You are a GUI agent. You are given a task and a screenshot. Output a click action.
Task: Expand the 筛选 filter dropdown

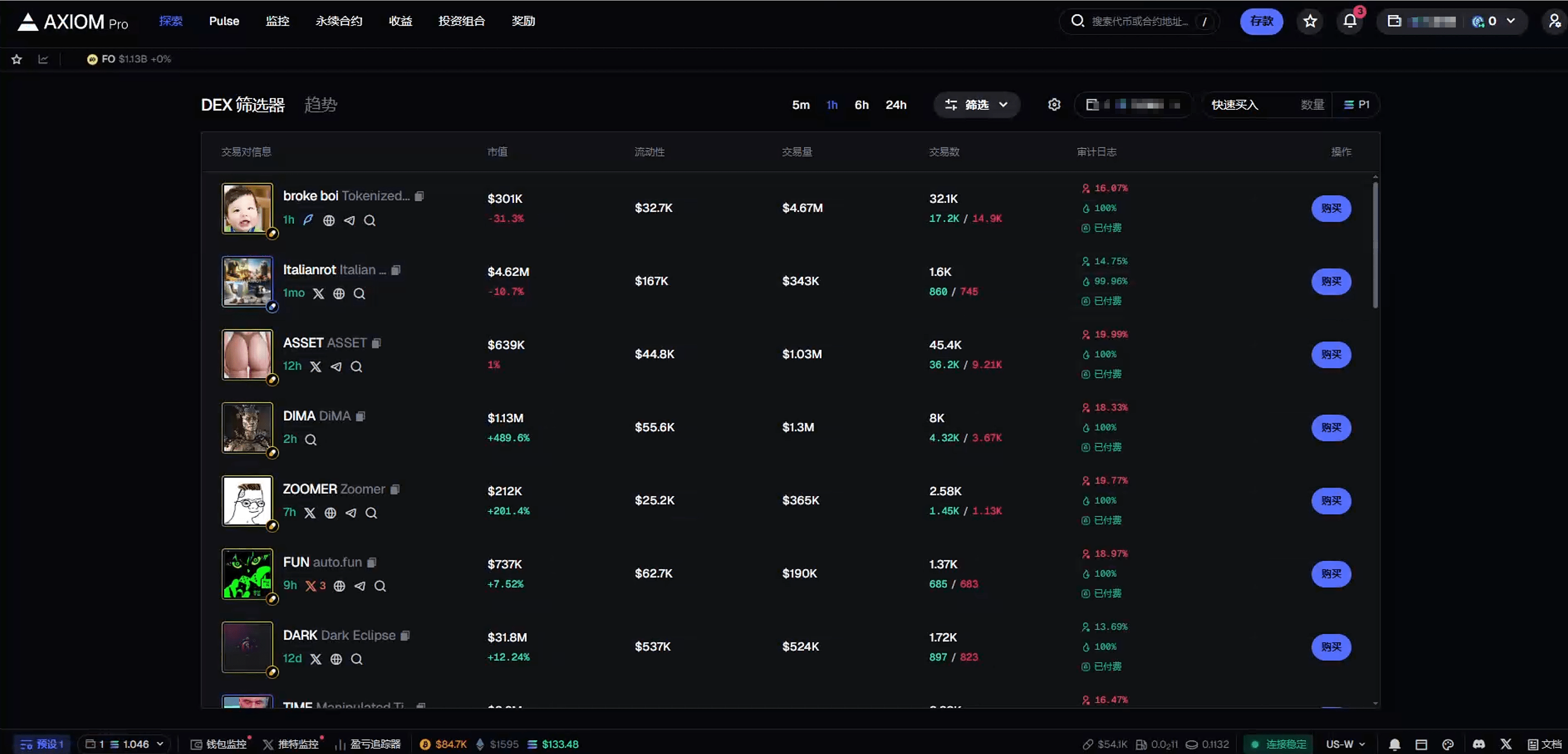(x=977, y=104)
